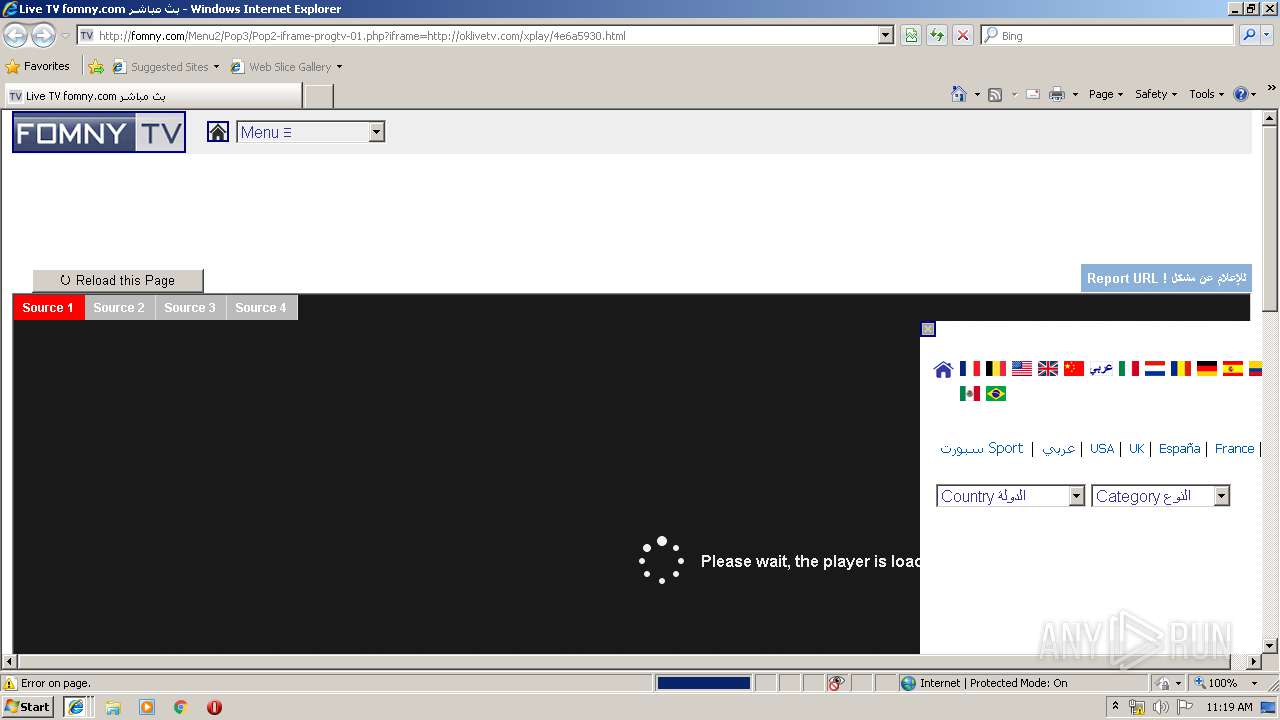Click the browser Back button

pos(15,35)
